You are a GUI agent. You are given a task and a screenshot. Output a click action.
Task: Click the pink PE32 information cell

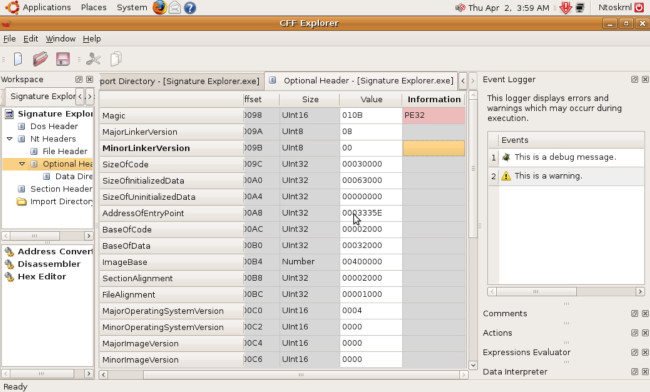click(x=434, y=115)
